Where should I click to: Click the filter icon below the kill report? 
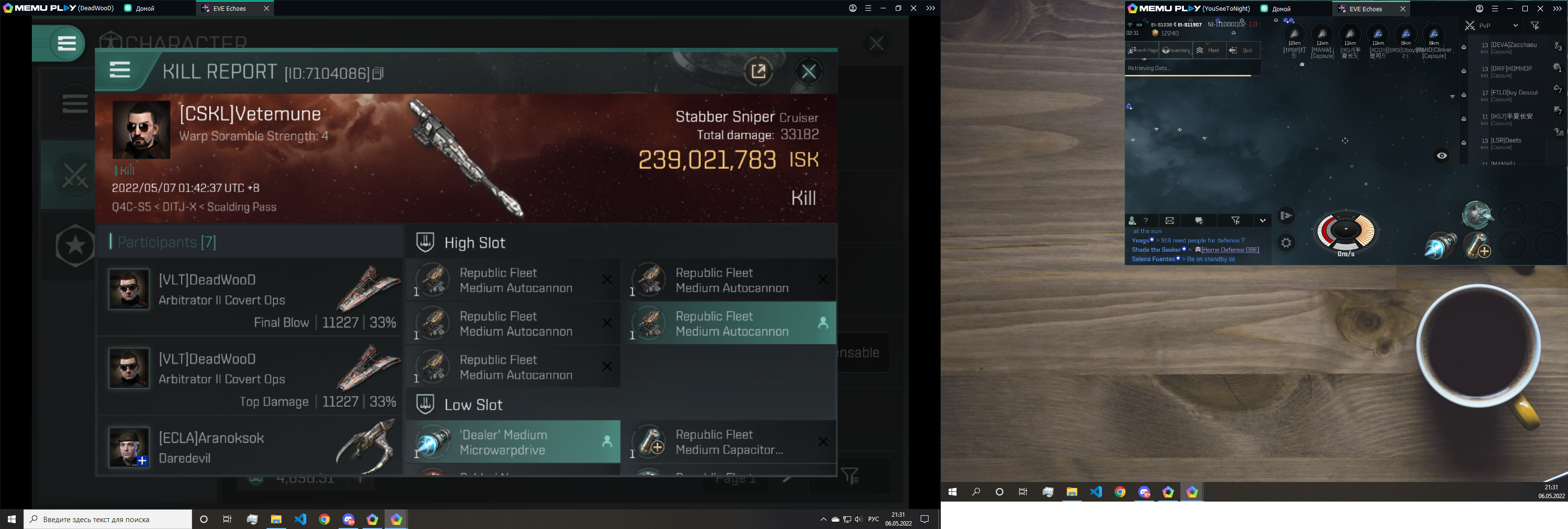pyautogui.click(x=850, y=476)
